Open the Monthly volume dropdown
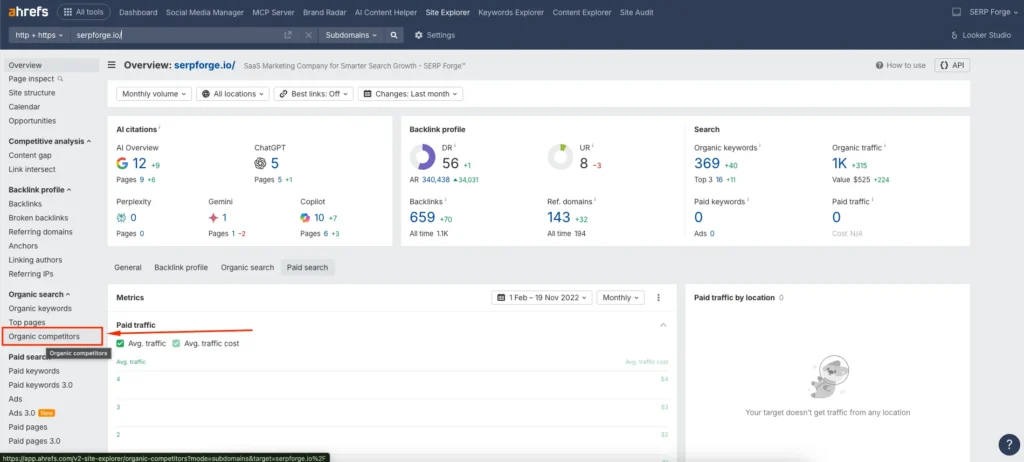The height and width of the screenshot is (462, 1024). click(x=154, y=94)
